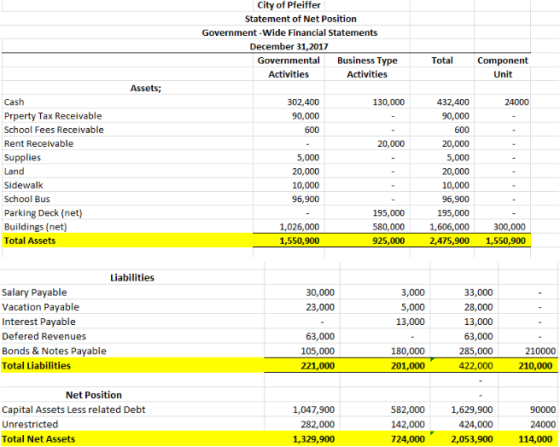Click the 'Buildings (net)' label

(x=36, y=227)
